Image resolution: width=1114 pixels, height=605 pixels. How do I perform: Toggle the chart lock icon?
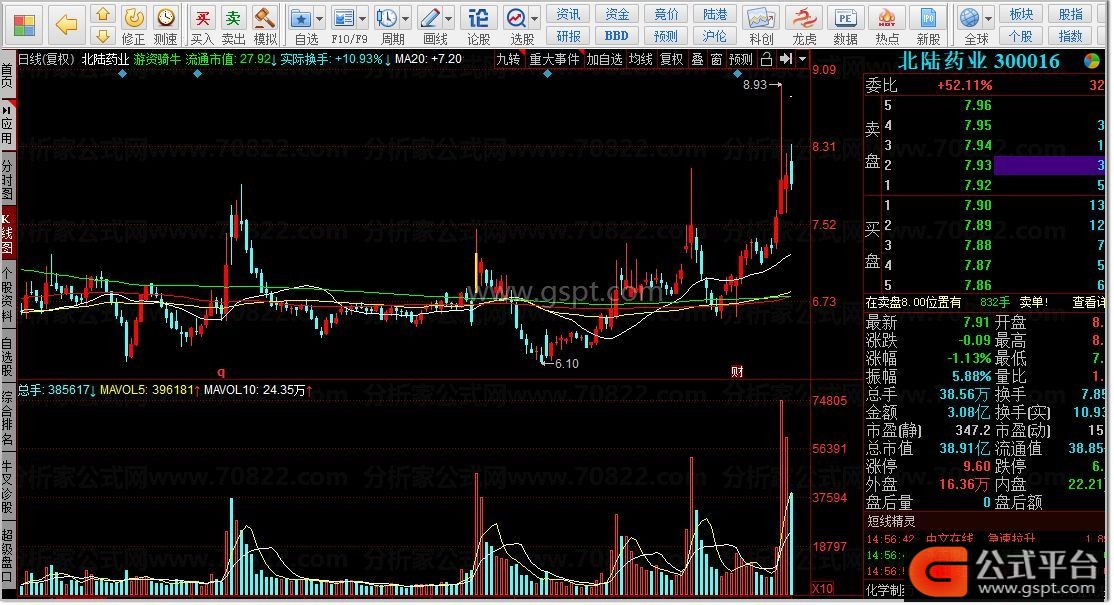click(767, 60)
